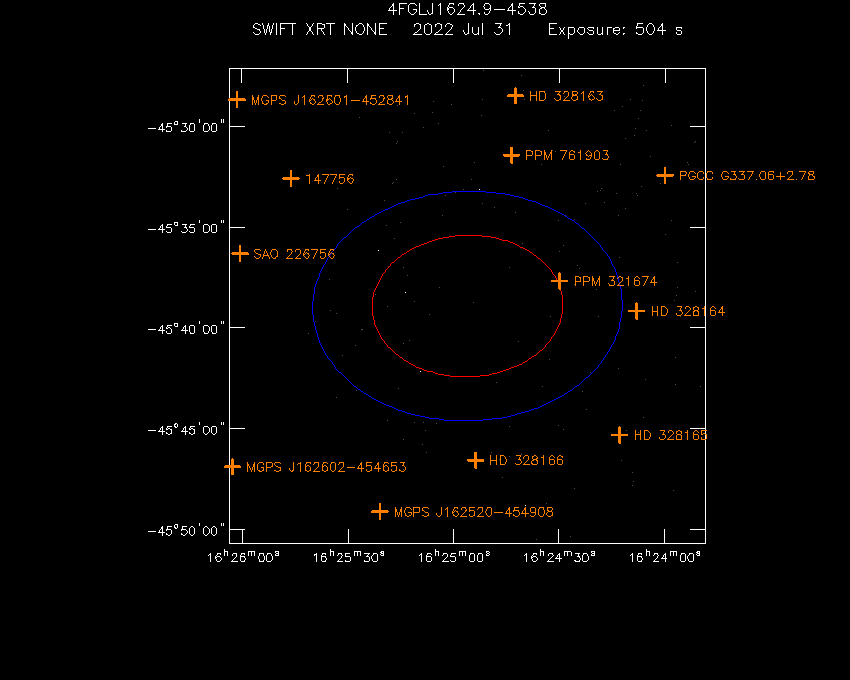
Task: Click the HD 328163 name label
Action: (566, 96)
